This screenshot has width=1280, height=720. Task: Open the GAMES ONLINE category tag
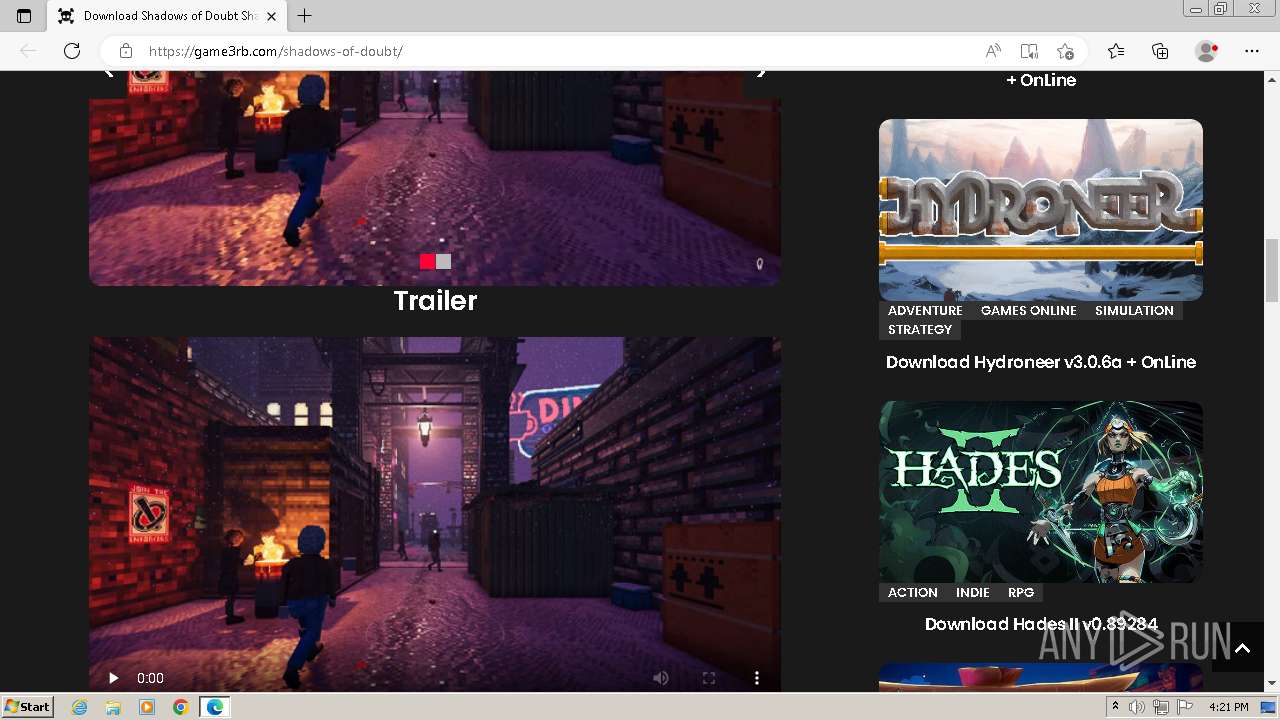1028,311
